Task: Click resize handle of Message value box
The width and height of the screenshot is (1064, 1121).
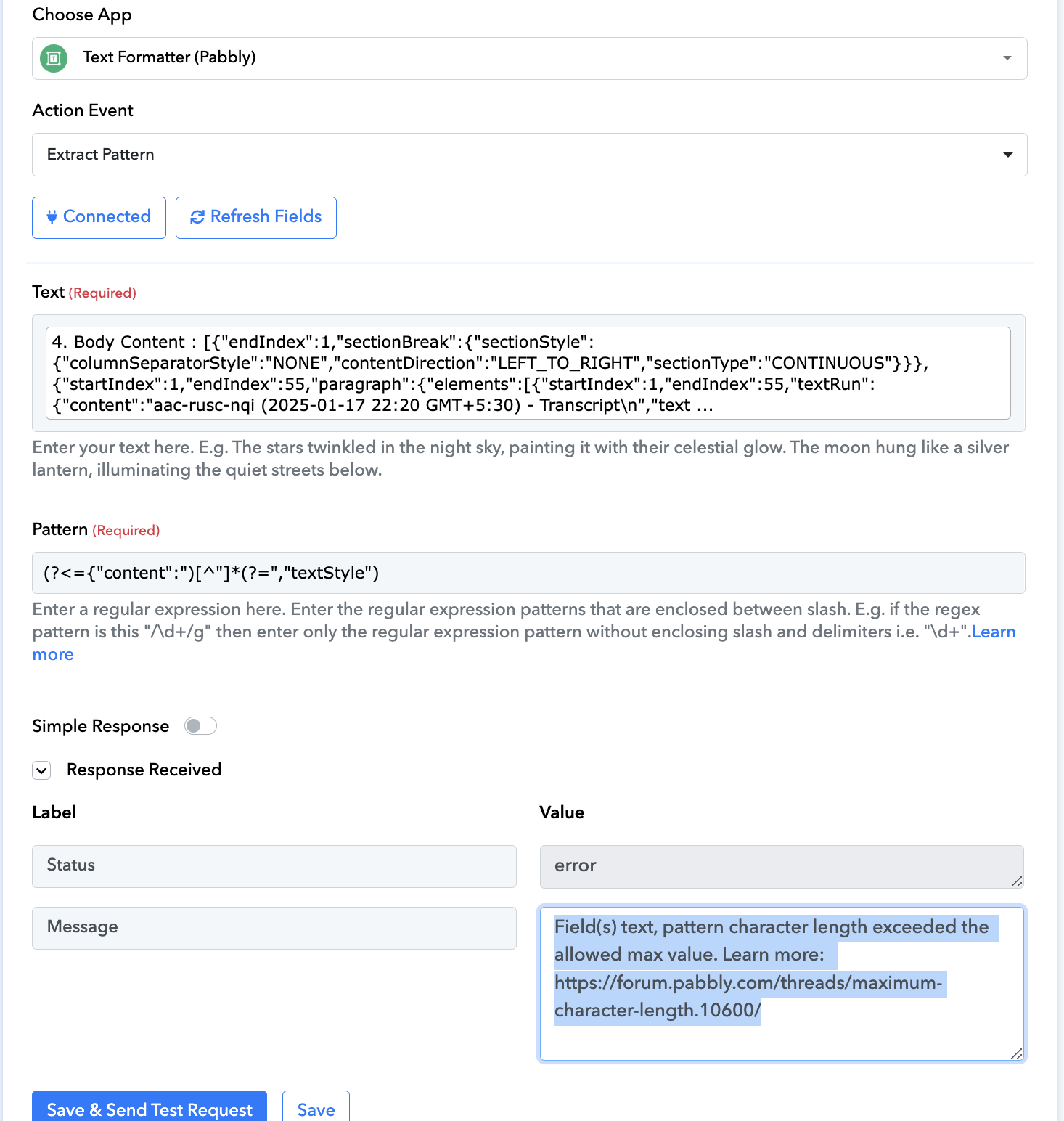Action: [x=1016, y=1053]
